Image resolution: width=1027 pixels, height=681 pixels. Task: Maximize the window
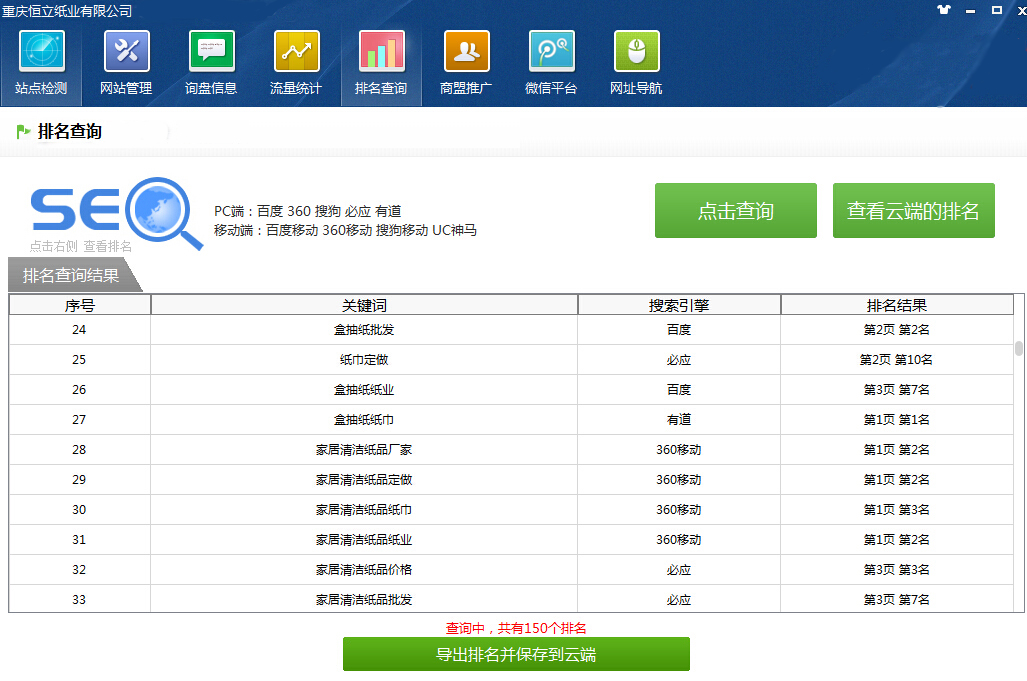(996, 10)
